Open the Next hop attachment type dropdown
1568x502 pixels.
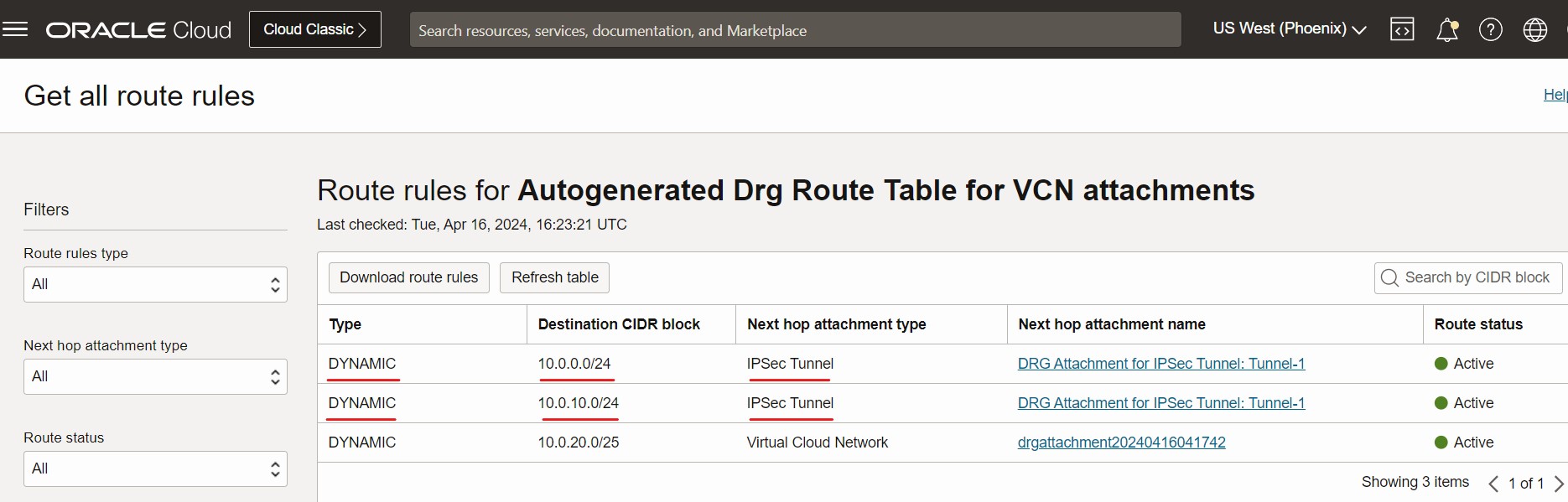[x=155, y=377]
